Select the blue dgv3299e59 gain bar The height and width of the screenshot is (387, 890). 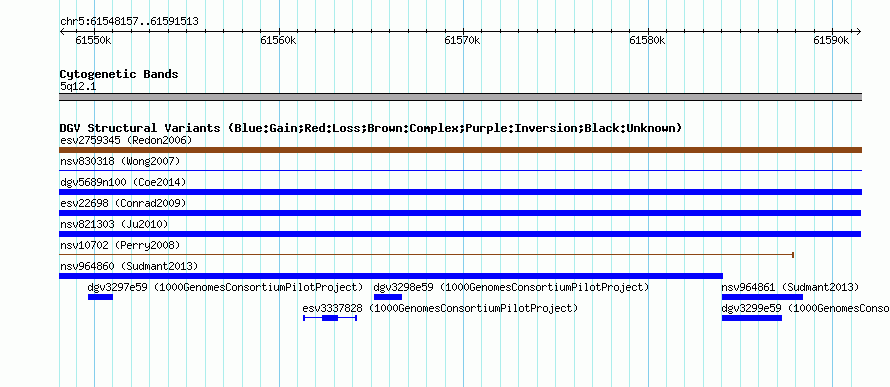tap(752, 318)
